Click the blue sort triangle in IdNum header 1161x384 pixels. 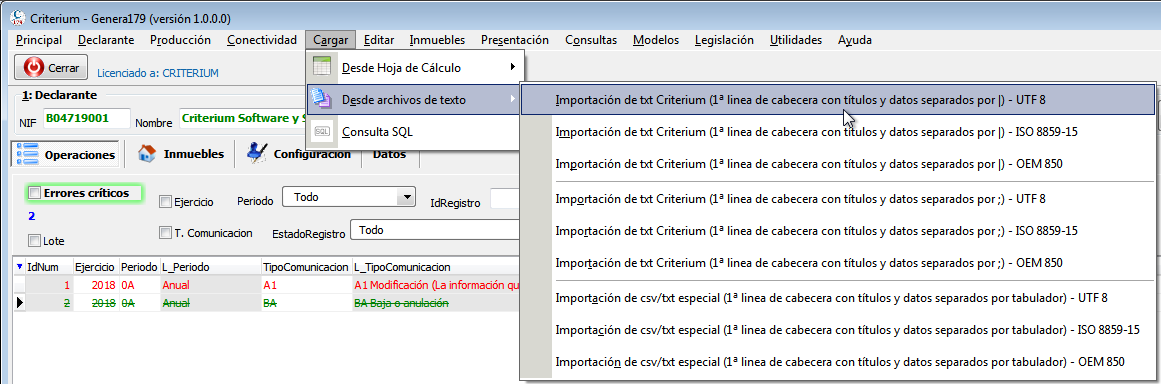(x=19, y=267)
